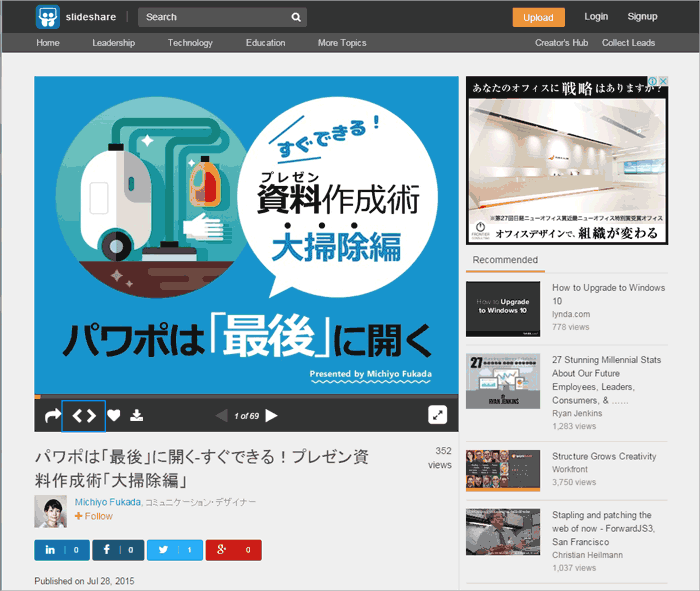
Task: Open the Technology topic
Action: [x=190, y=43]
